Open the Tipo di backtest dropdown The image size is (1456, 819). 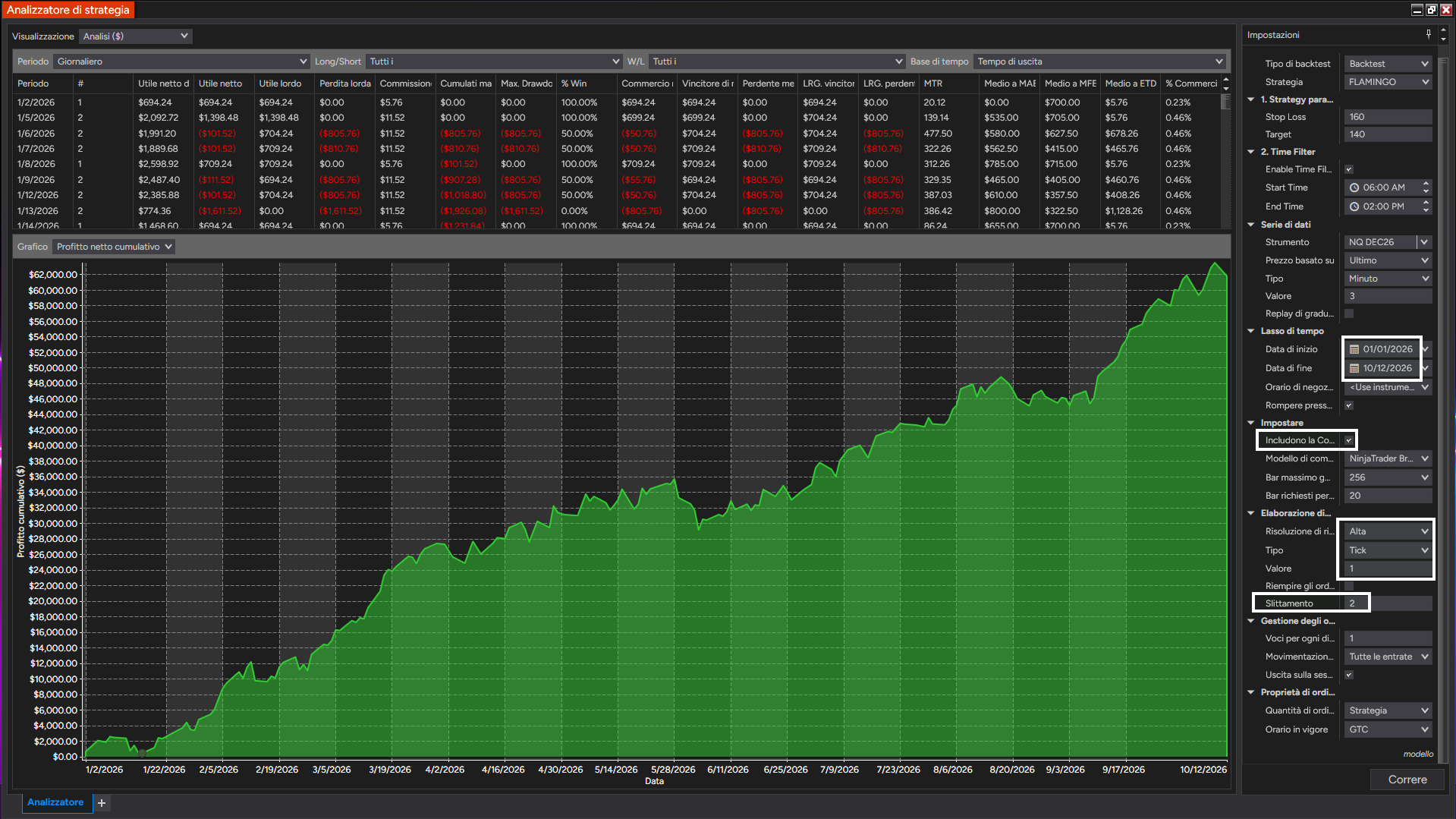coord(1388,64)
